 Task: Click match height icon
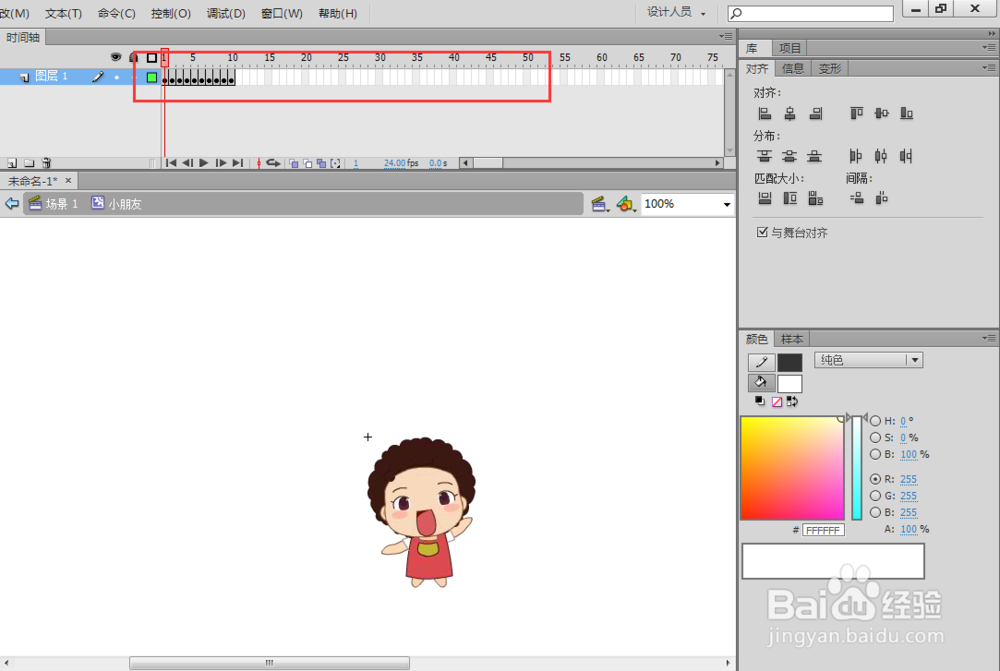point(790,198)
